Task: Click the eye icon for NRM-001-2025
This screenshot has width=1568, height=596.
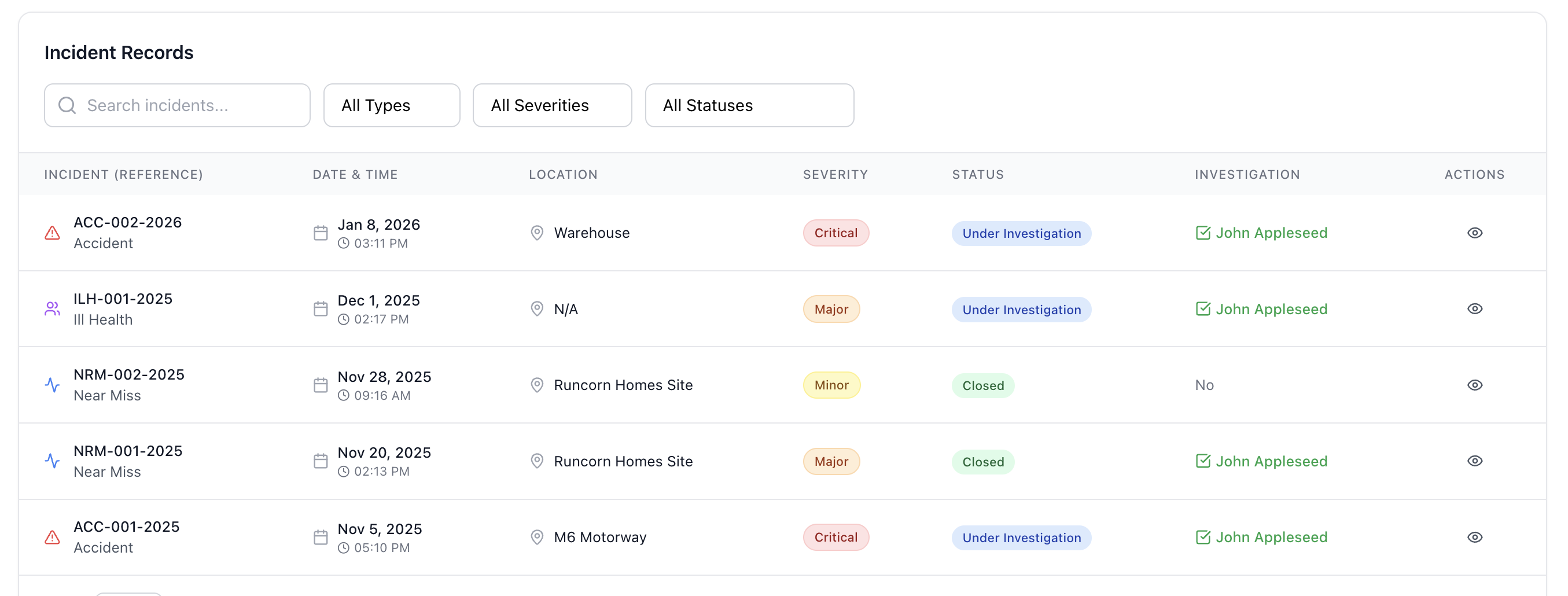Action: coord(1474,461)
